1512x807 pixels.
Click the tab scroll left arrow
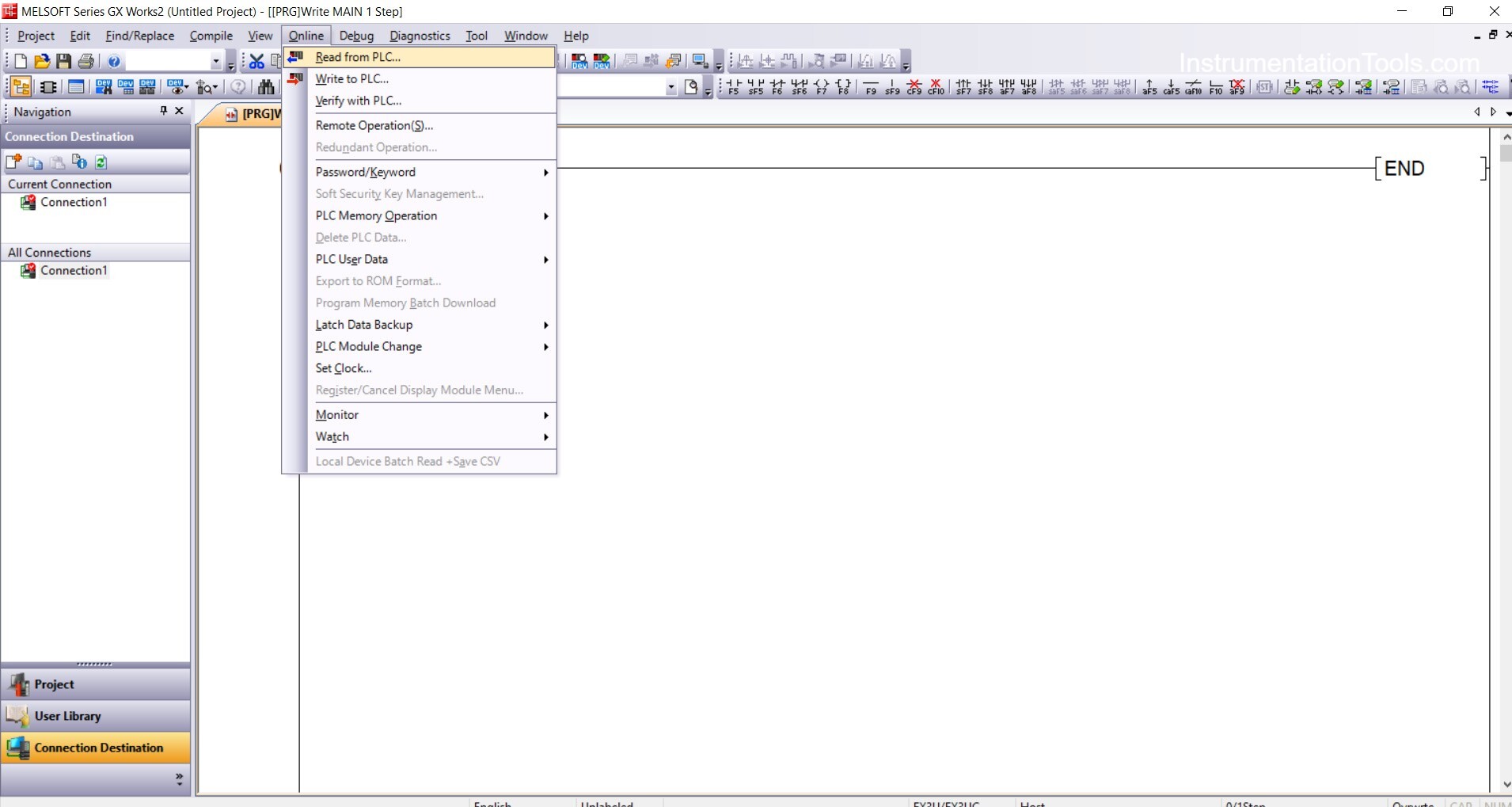1477,112
